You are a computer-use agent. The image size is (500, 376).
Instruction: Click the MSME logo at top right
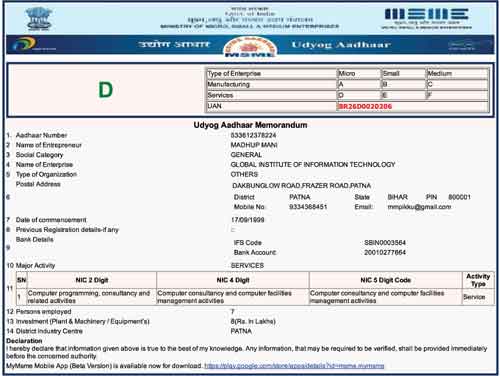click(427, 19)
